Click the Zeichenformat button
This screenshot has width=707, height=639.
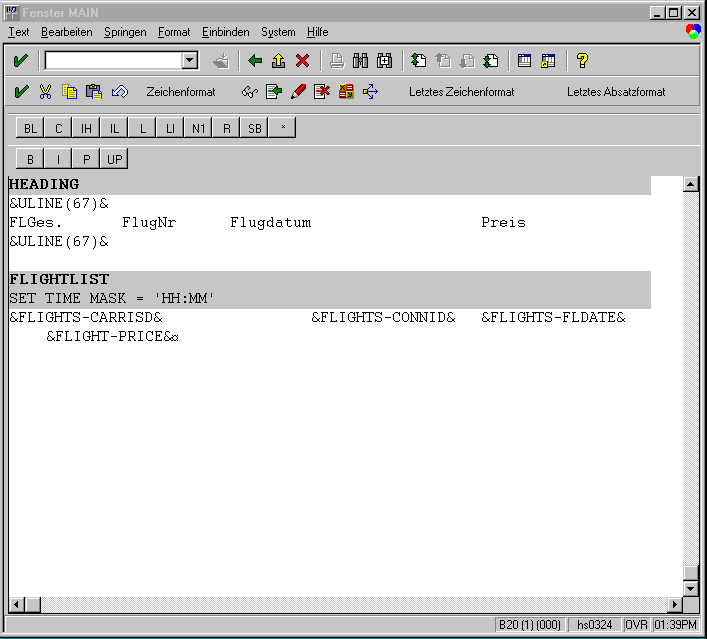(180, 92)
